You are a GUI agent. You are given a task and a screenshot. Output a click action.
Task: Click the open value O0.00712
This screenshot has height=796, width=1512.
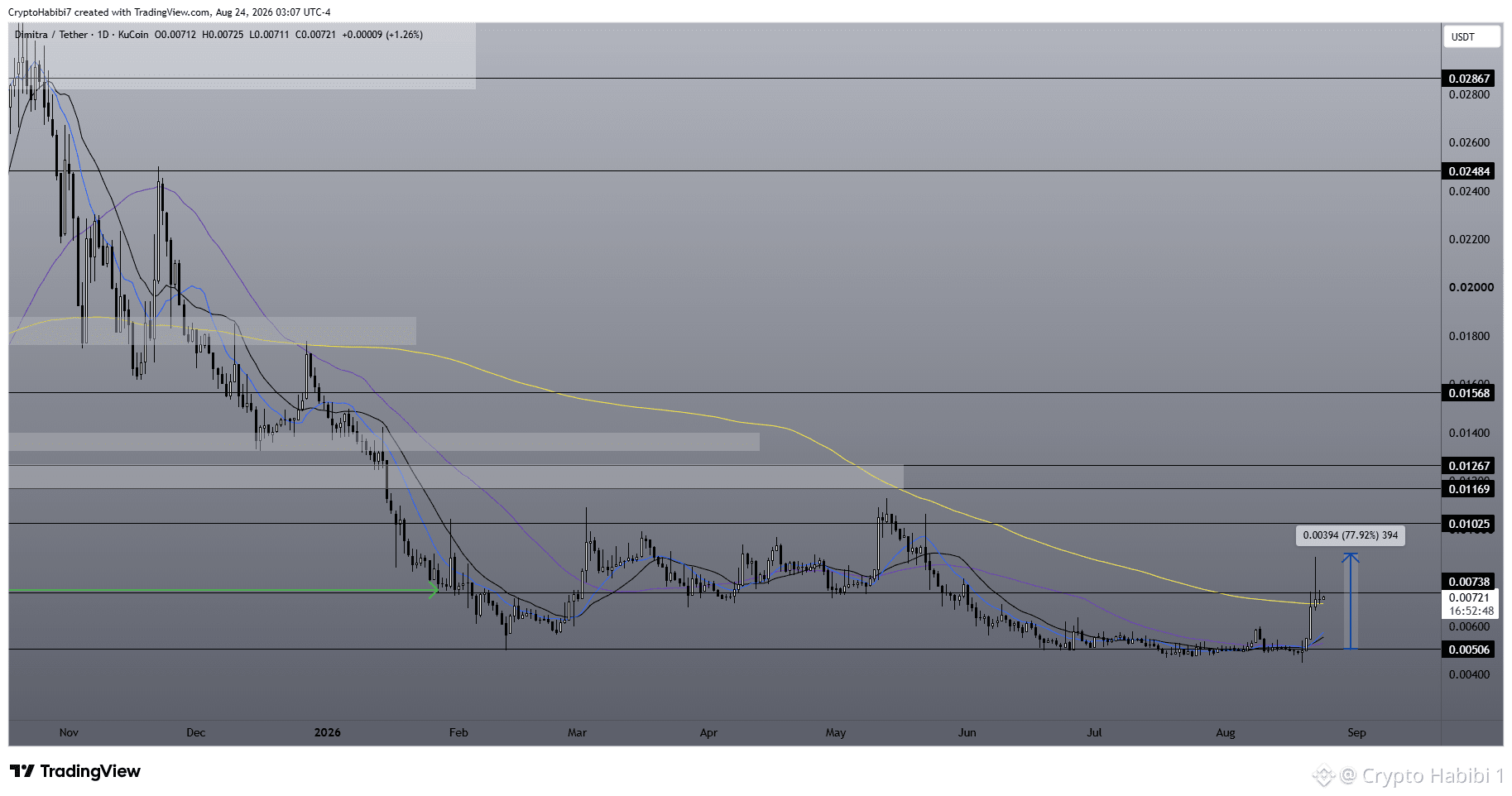(175, 35)
